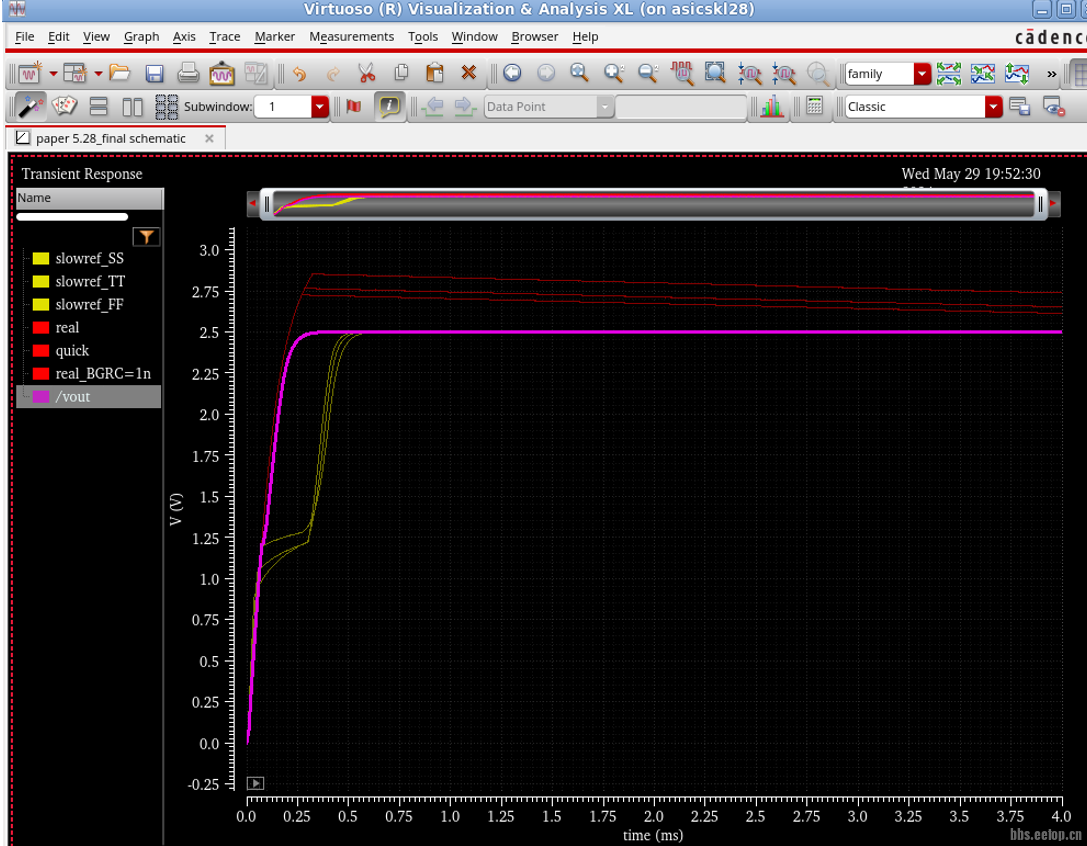Open the Graph menu
This screenshot has height=846, width=1087.
click(141, 37)
